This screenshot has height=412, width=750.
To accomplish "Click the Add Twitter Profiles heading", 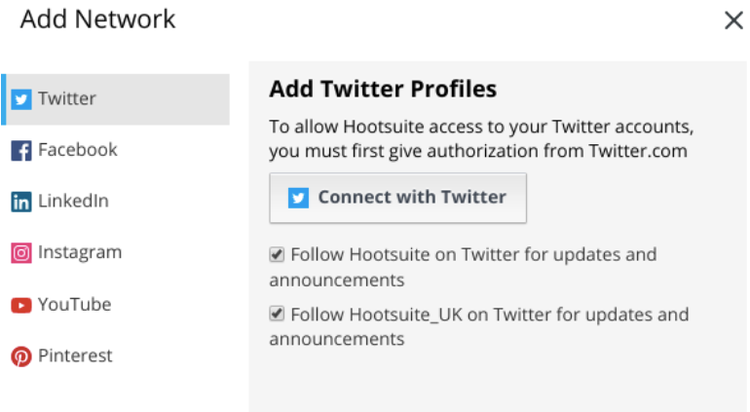I will 383,89.
